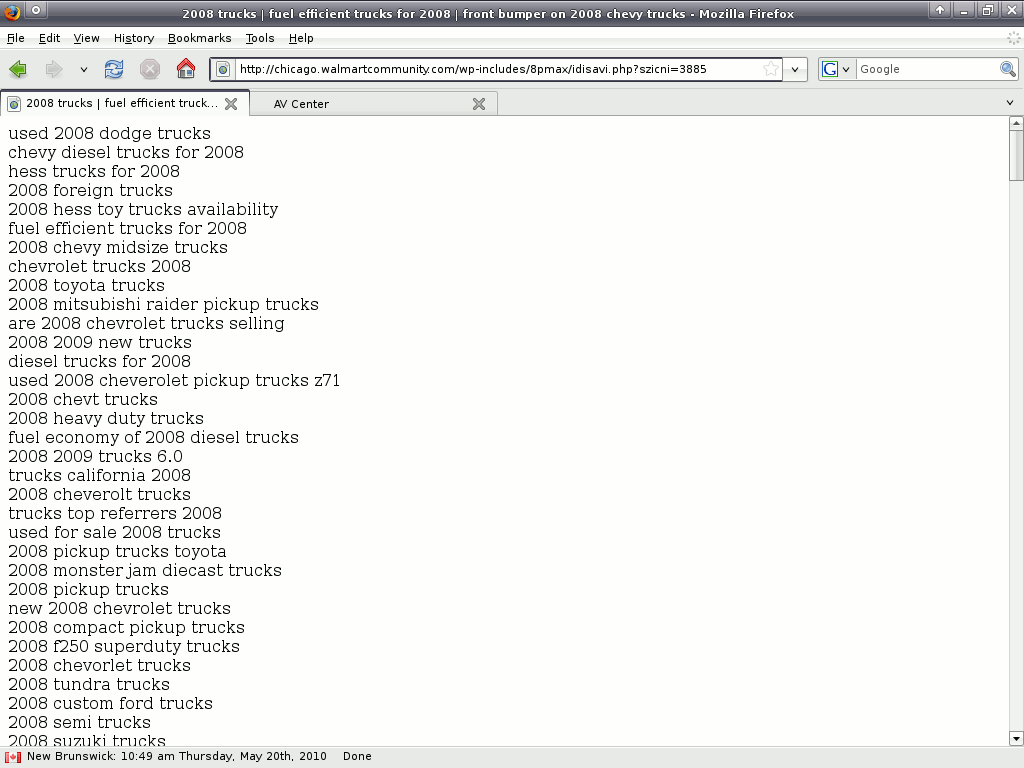Click the magnifier search button
The height and width of the screenshot is (768, 1024).
coord(1008,69)
